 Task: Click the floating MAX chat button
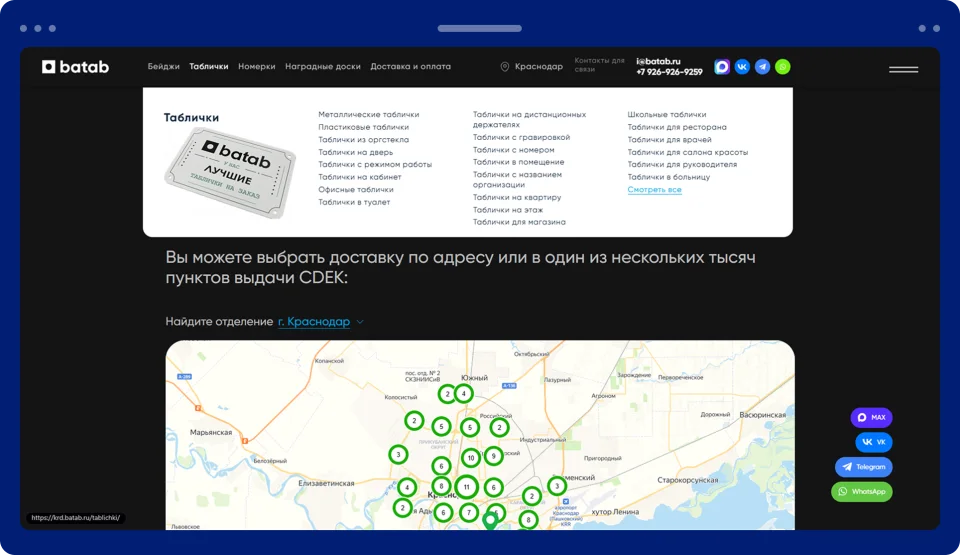click(x=871, y=417)
